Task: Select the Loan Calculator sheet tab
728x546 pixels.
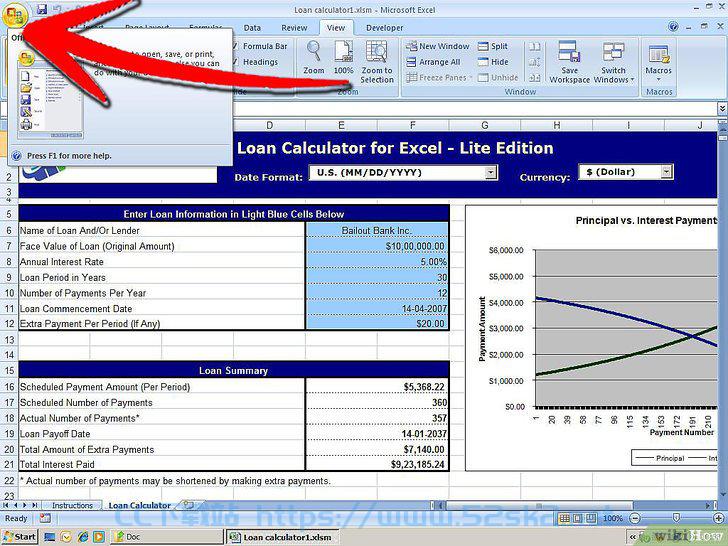Action: (x=140, y=505)
